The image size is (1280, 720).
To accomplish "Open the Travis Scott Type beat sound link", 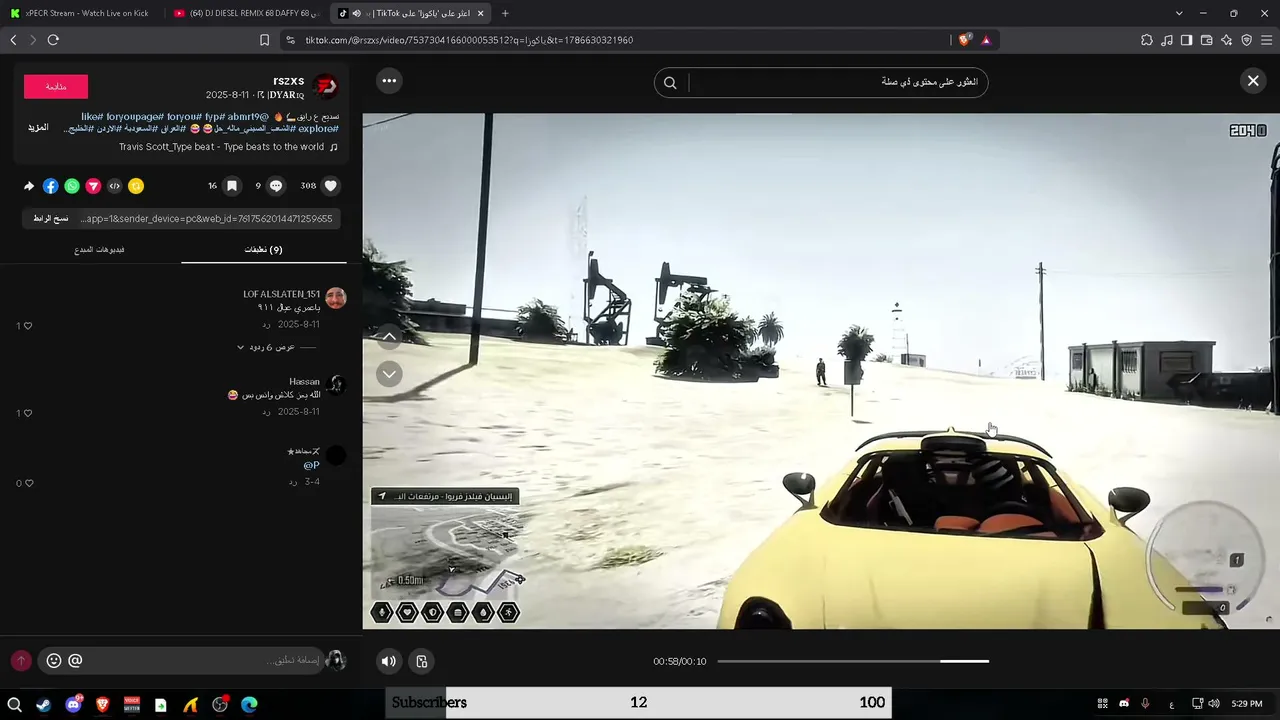I will click(x=228, y=147).
